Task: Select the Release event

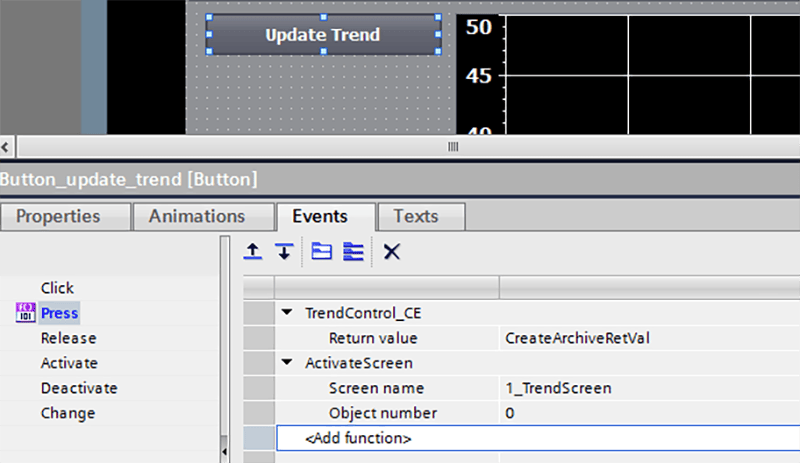Action: click(68, 338)
